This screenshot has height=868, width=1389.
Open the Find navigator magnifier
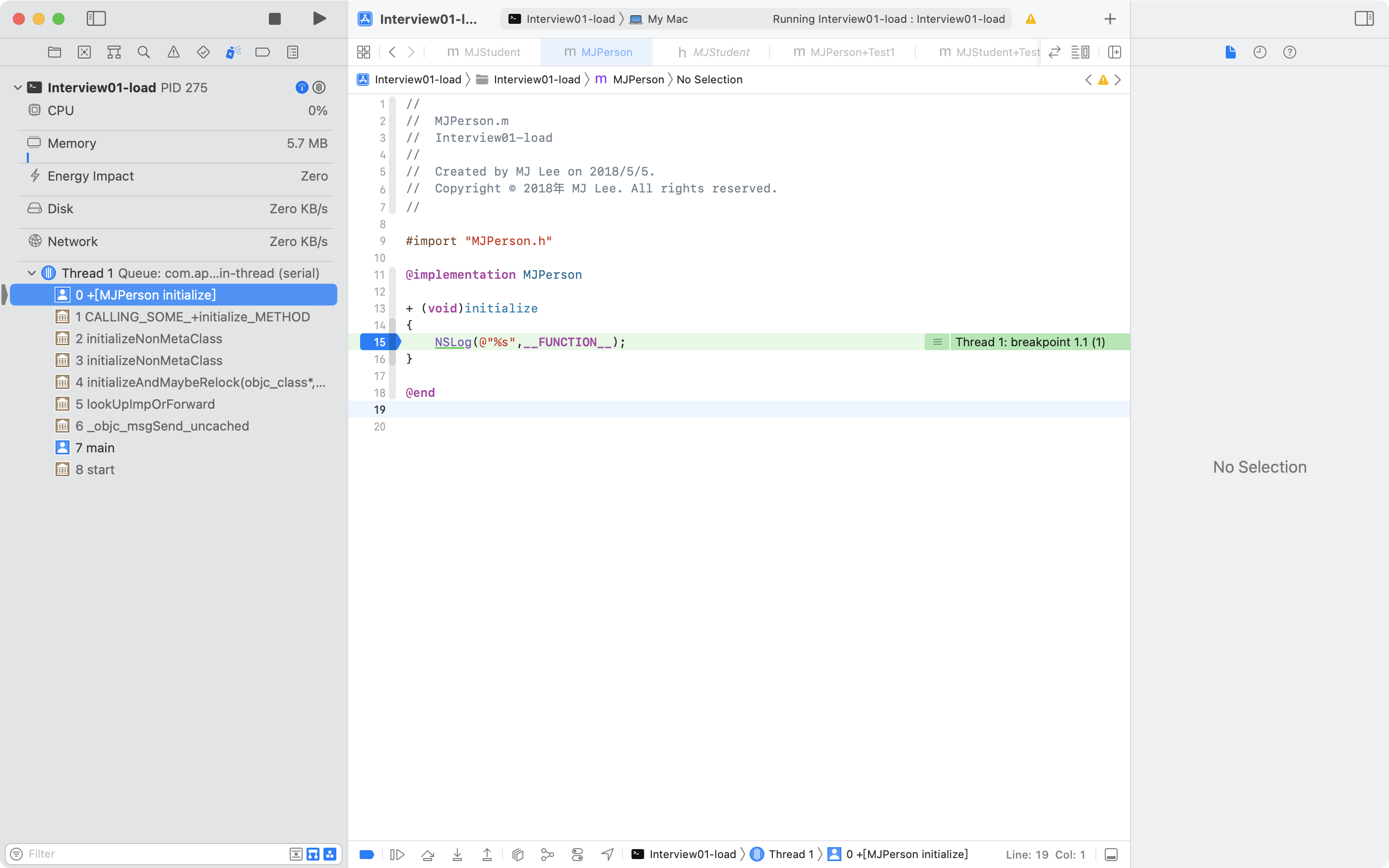[x=143, y=52]
